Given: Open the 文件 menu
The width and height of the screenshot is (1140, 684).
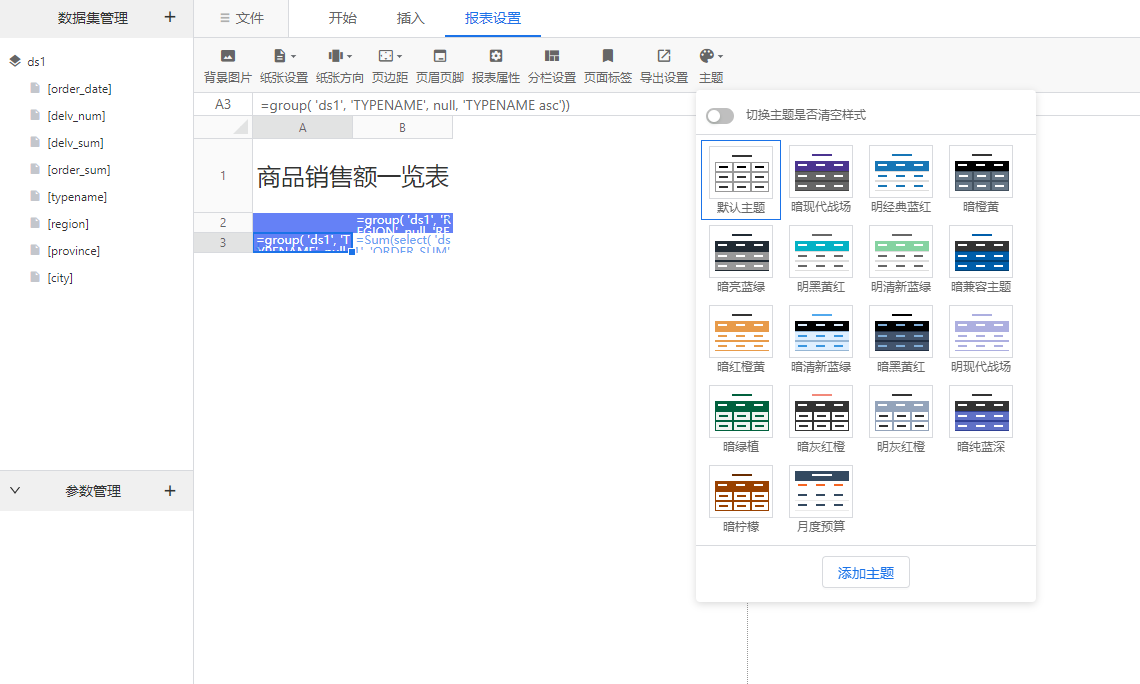Looking at the screenshot, I should coord(242,18).
